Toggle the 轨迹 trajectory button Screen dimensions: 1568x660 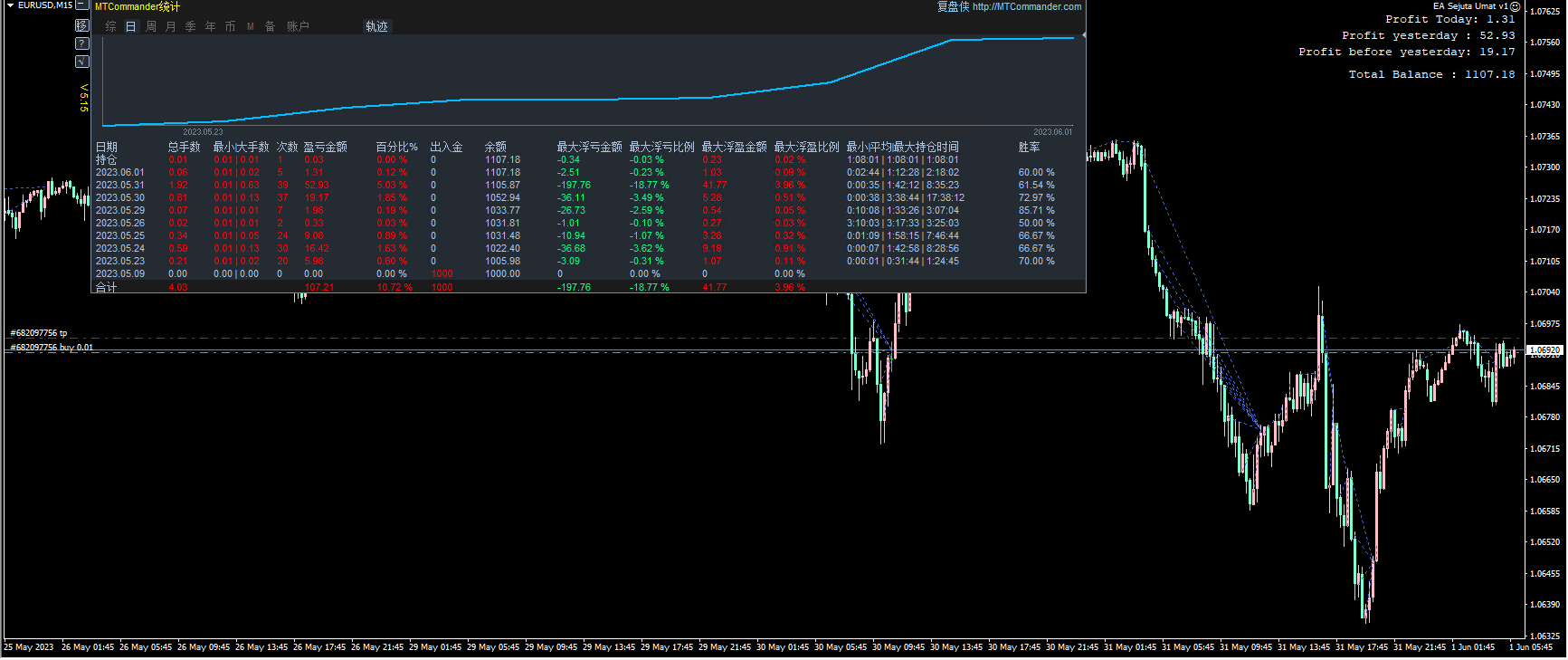pos(376,26)
